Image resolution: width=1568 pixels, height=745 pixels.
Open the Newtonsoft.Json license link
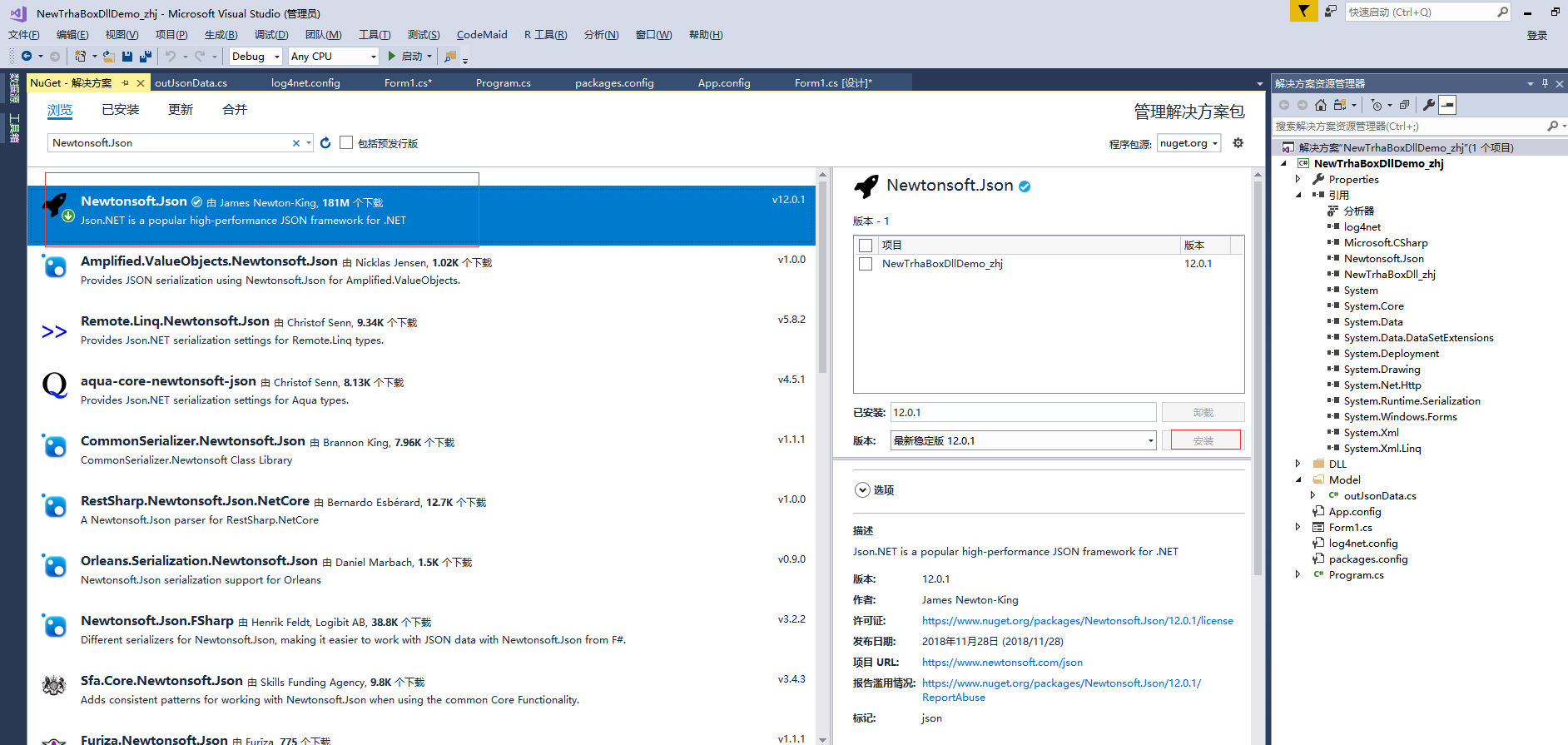pos(1078,621)
